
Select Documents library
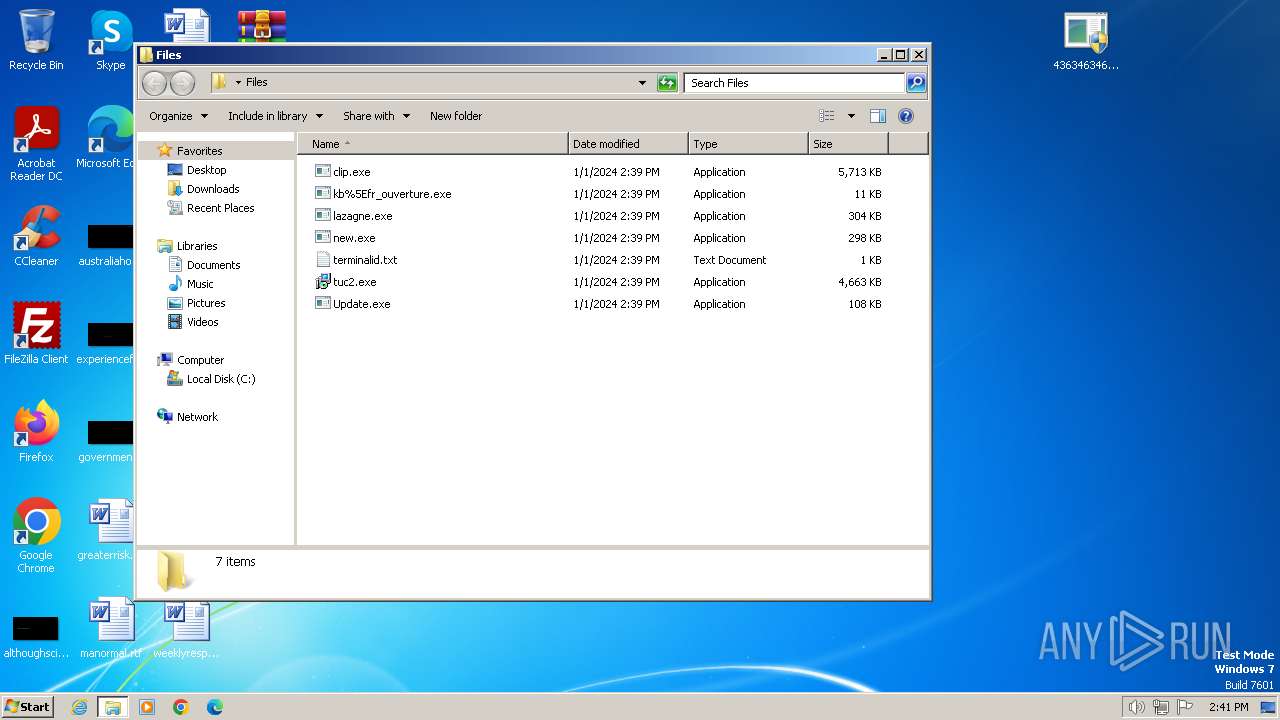[x=213, y=265]
